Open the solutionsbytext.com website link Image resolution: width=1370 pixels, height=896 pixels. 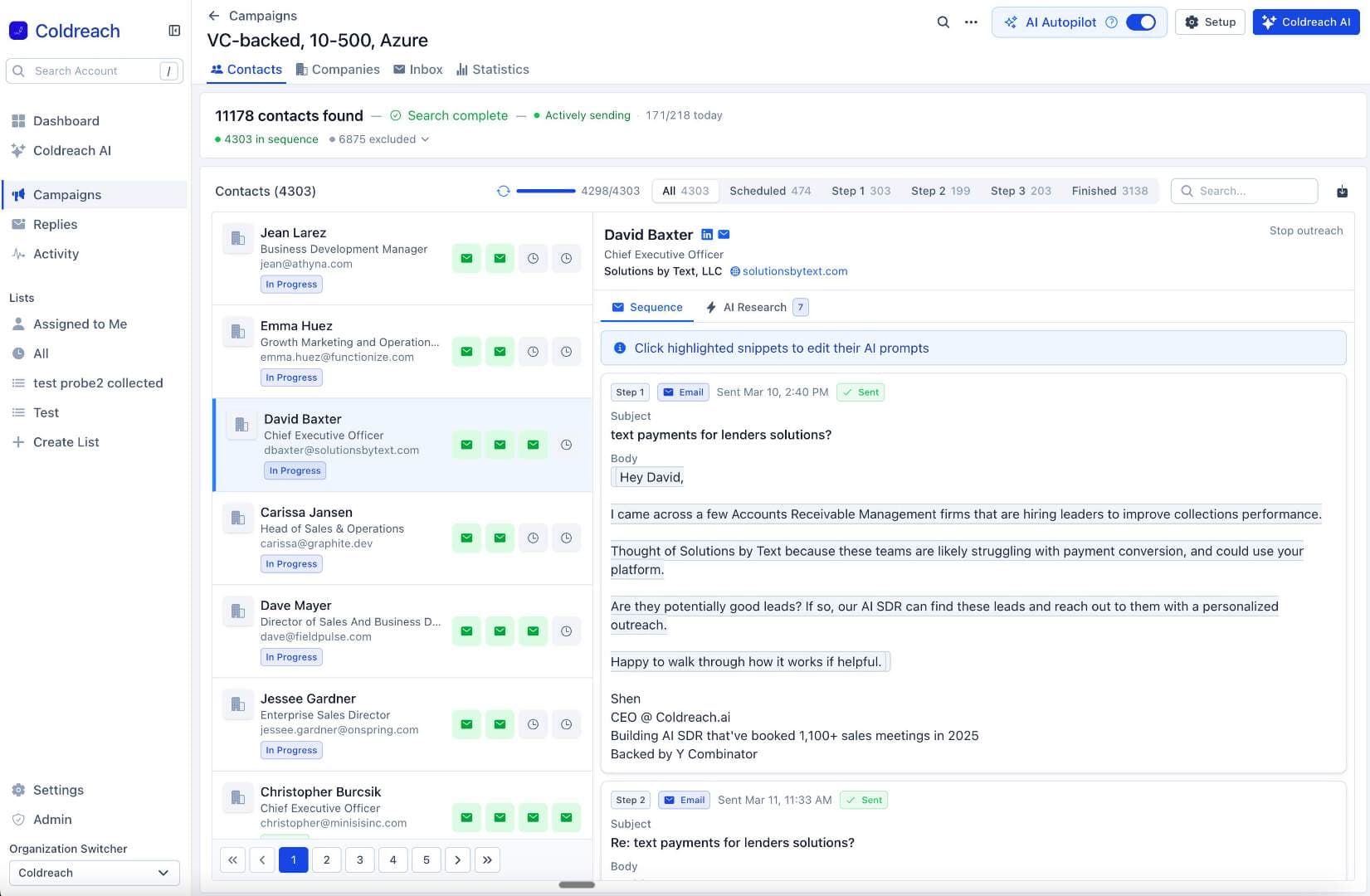[x=794, y=271]
